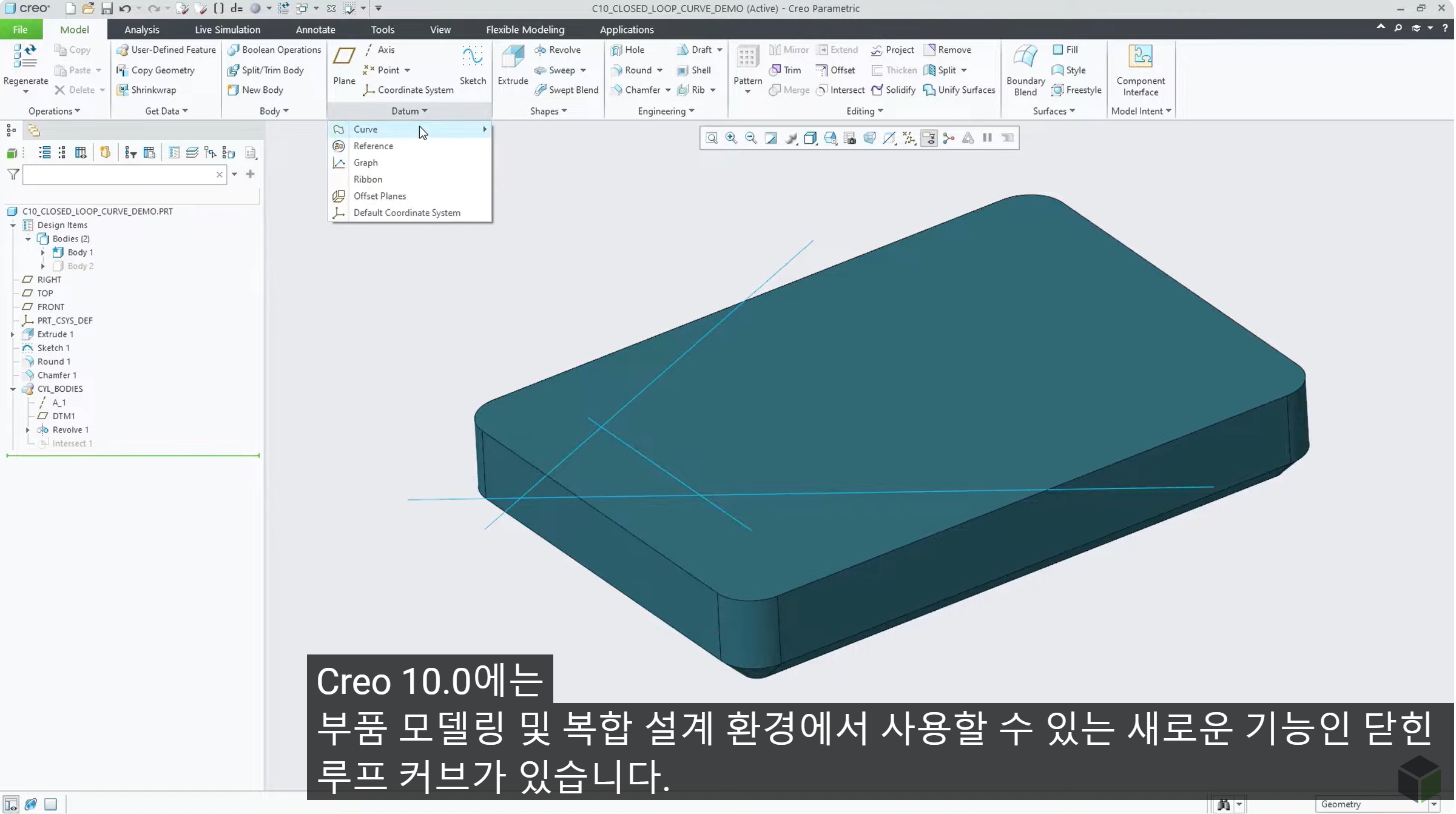Click the Hole tool
The width and height of the screenshot is (1456, 814).
tap(628, 50)
